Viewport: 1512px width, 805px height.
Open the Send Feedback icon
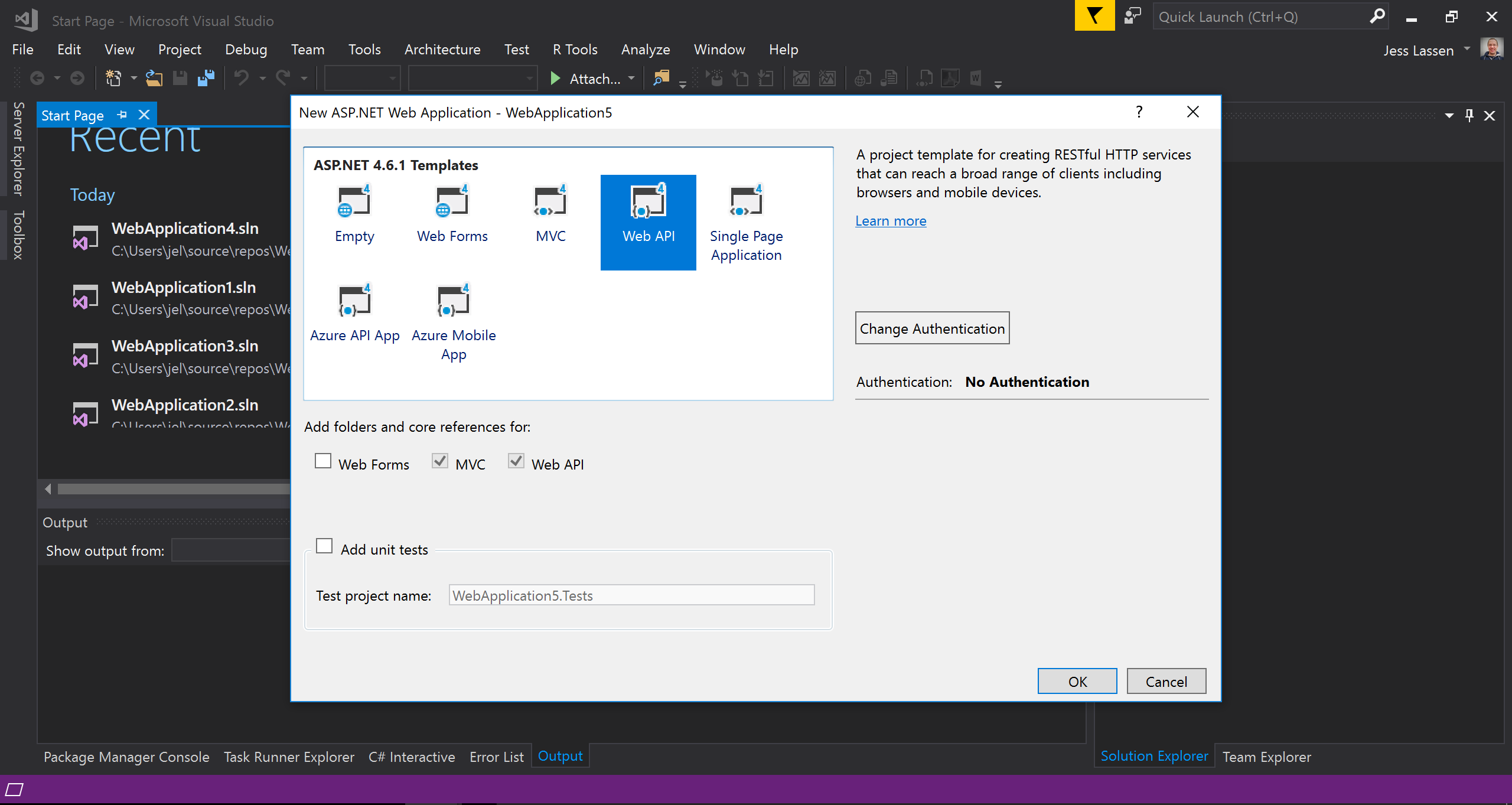pyautogui.click(x=1133, y=16)
